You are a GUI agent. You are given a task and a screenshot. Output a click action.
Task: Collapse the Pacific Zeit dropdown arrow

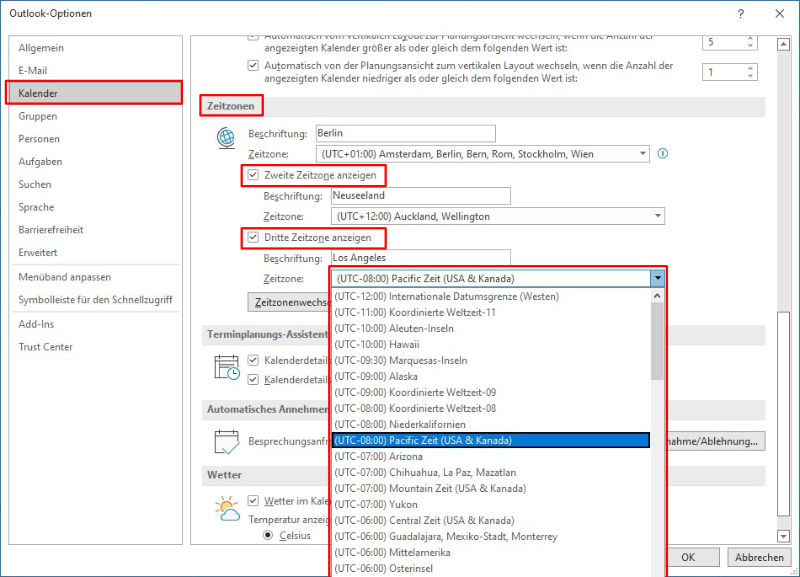658,279
